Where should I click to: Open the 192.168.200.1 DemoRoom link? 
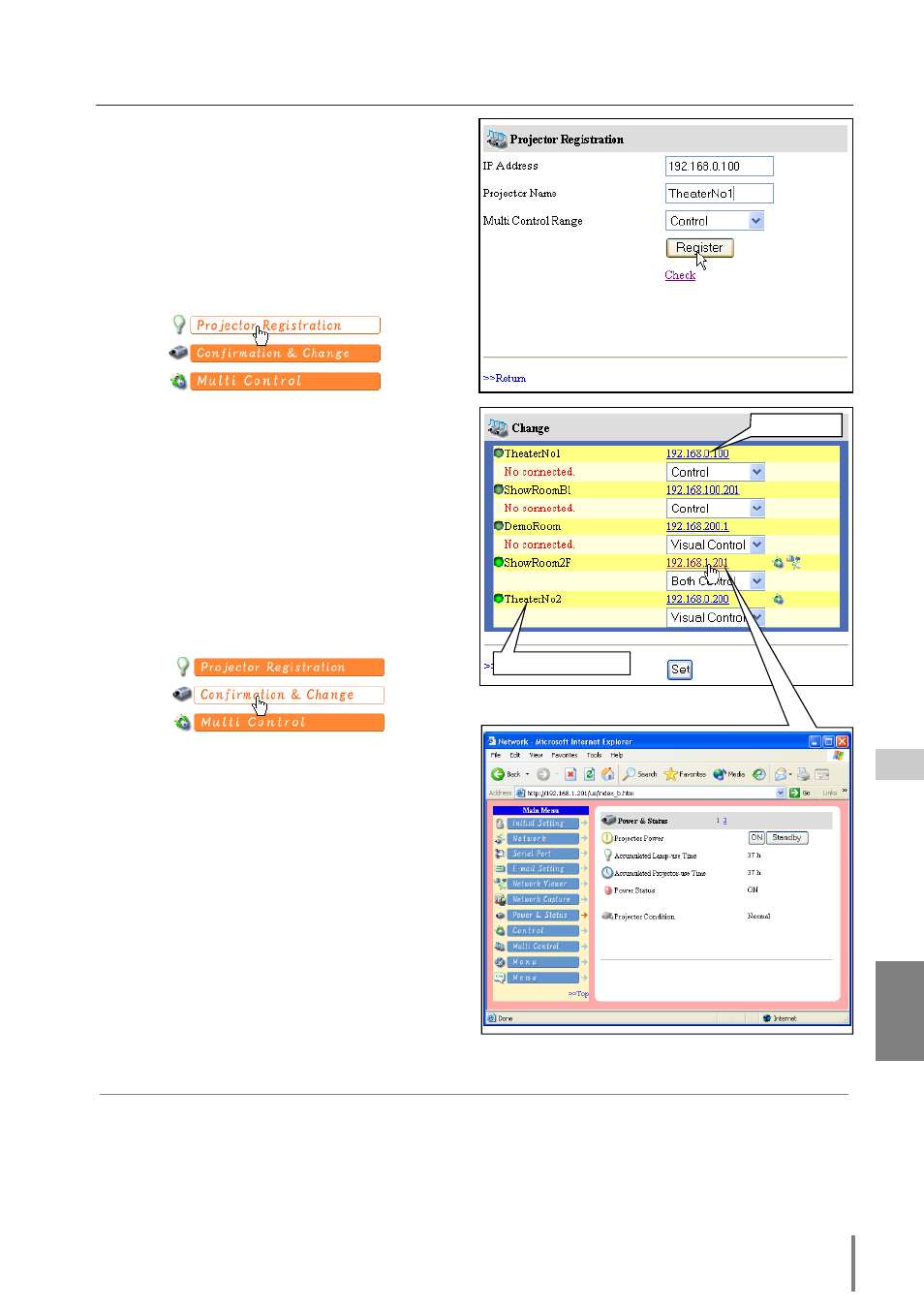click(697, 527)
